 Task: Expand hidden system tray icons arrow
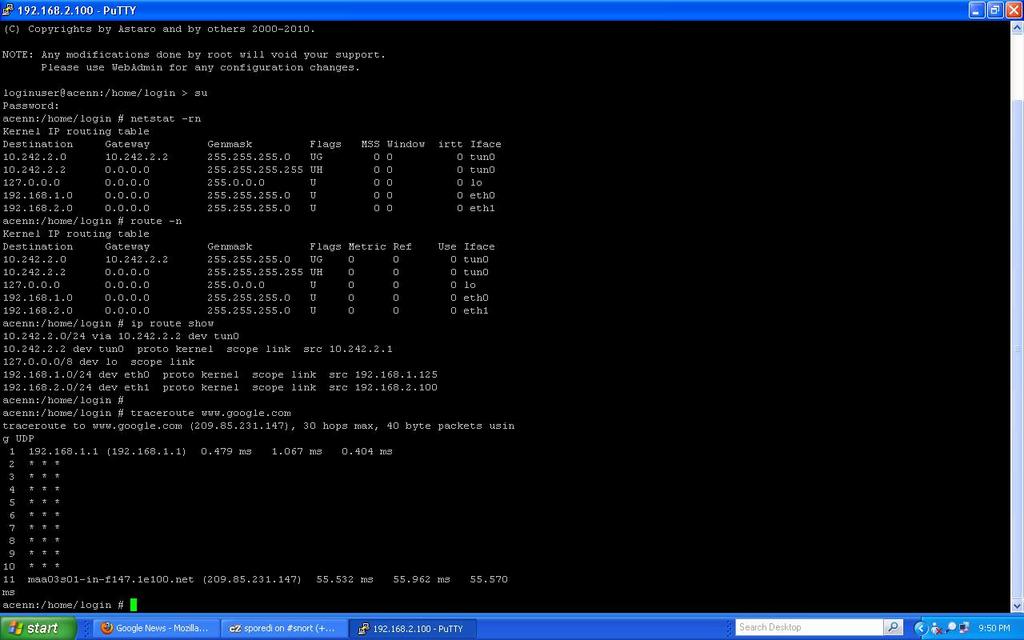(x=919, y=627)
